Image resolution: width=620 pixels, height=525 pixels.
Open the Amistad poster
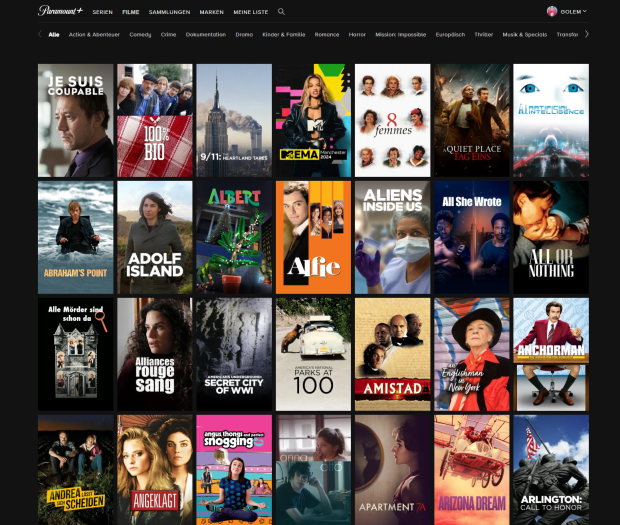pos(393,354)
